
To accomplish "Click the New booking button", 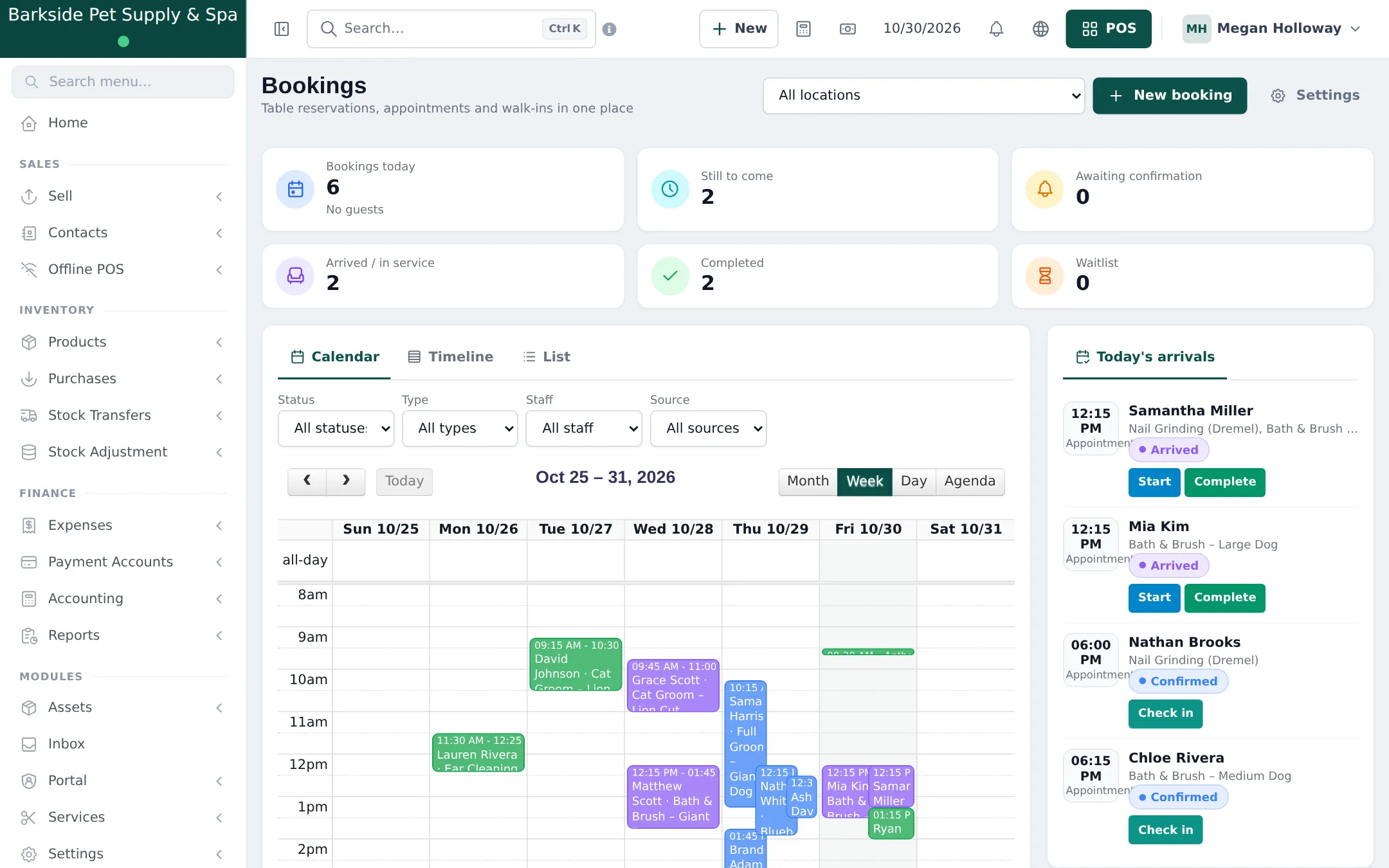I will (1170, 96).
